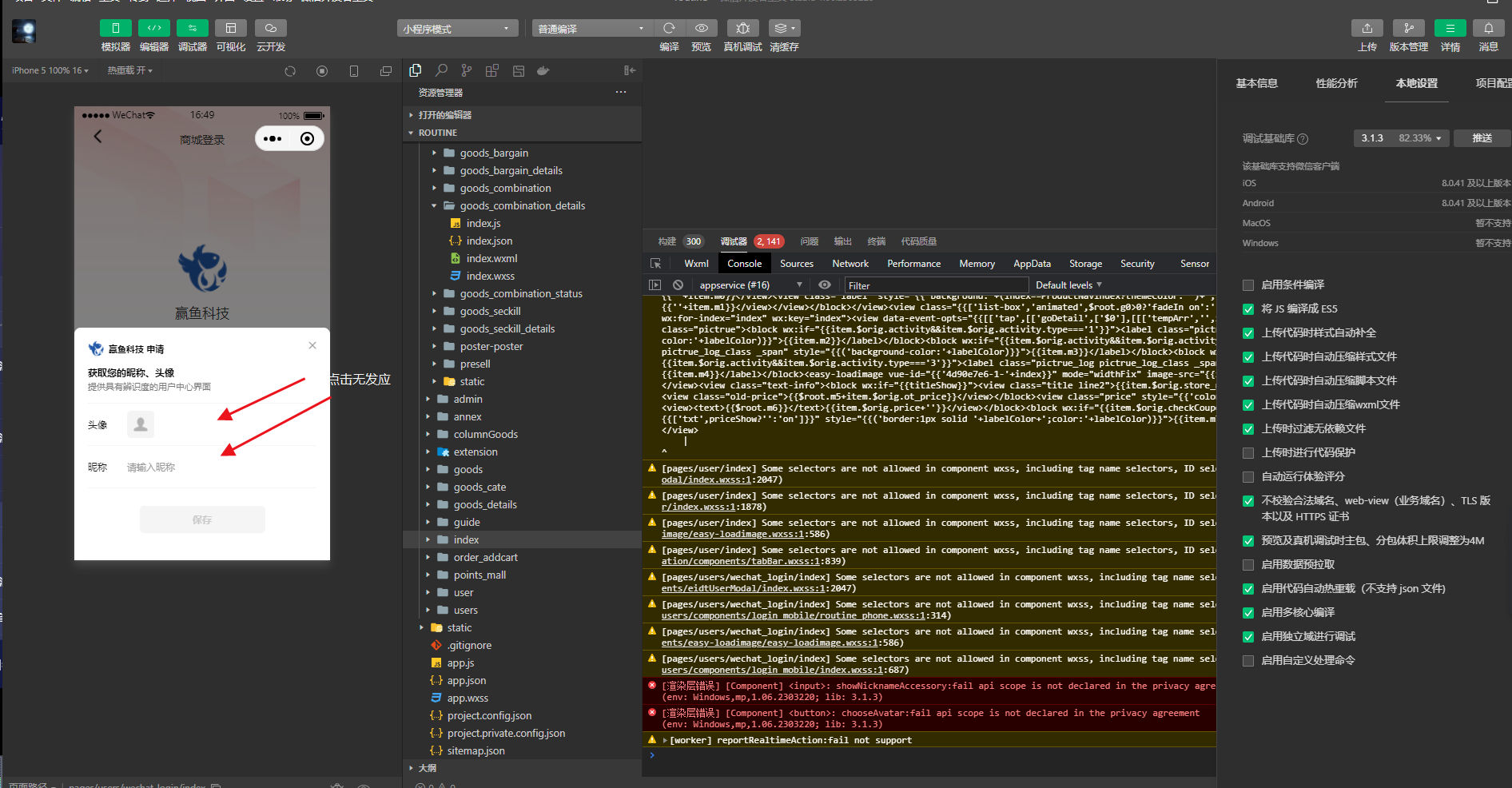The image size is (1512, 788).
Task: Toggle the console live expression eye icon
Action: point(825,285)
